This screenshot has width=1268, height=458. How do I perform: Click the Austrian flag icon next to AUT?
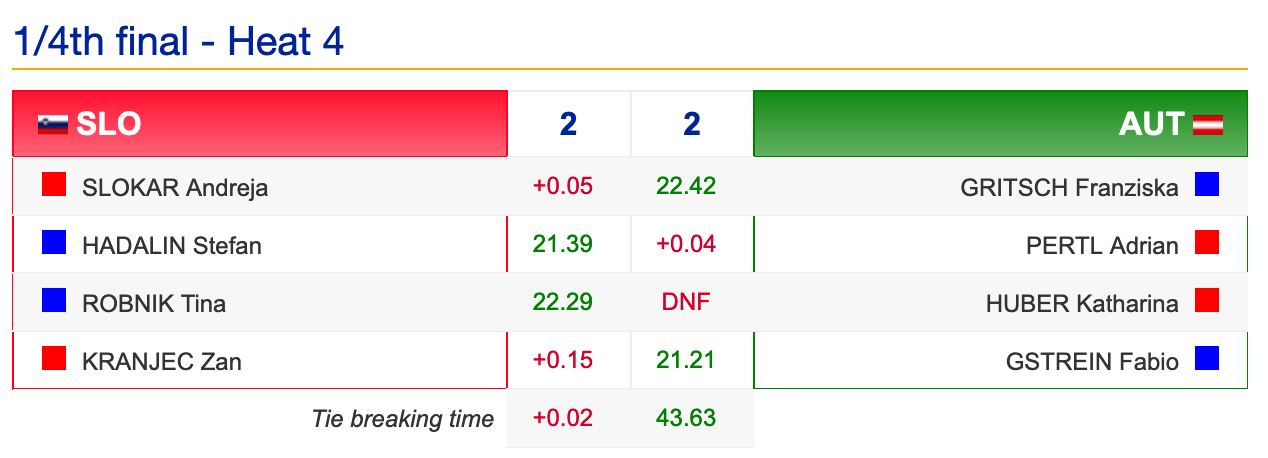click(1208, 124)
